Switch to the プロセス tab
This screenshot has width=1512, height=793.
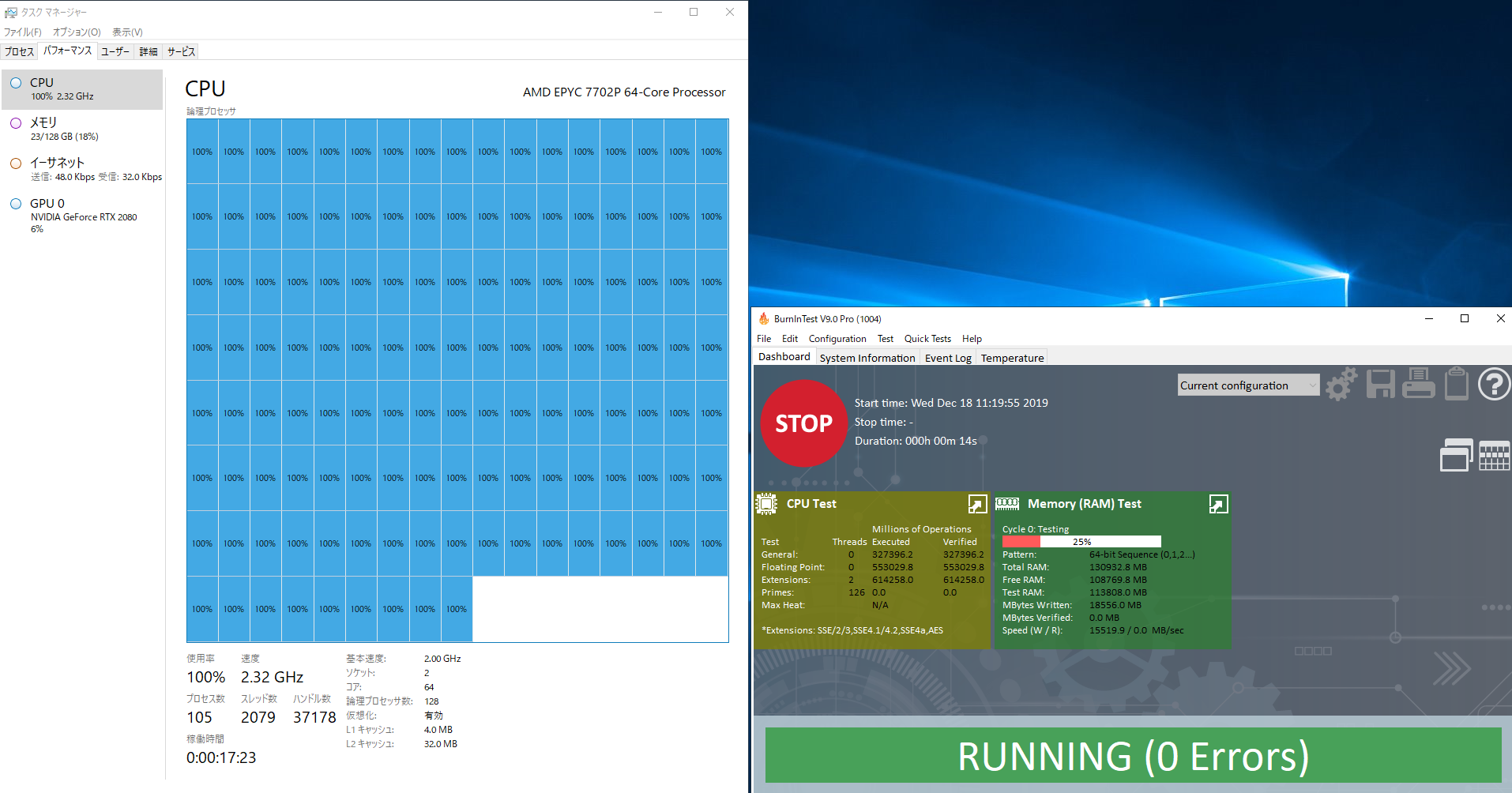tap(19, 51)
